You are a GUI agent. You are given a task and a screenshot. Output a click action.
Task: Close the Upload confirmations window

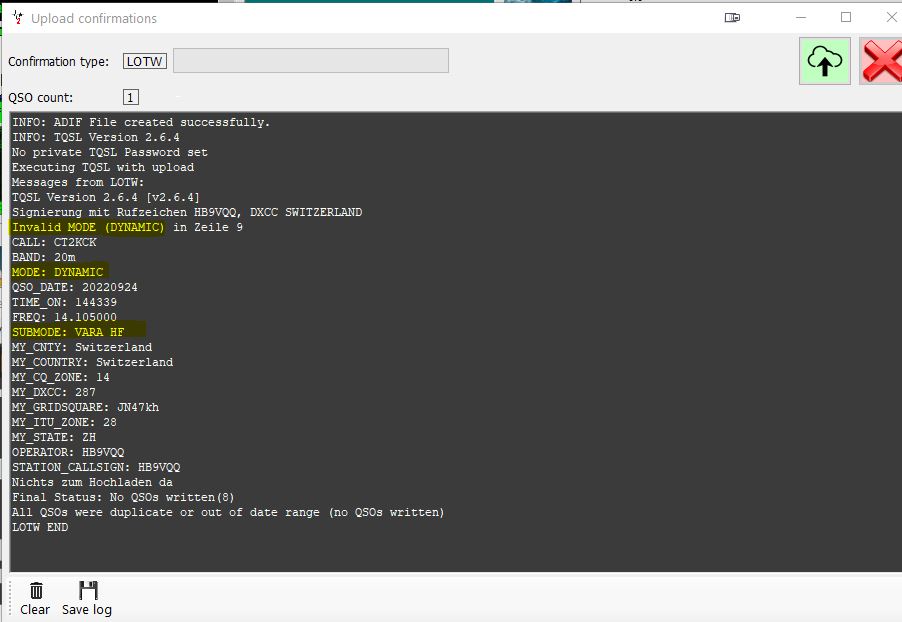coord(891,17)
